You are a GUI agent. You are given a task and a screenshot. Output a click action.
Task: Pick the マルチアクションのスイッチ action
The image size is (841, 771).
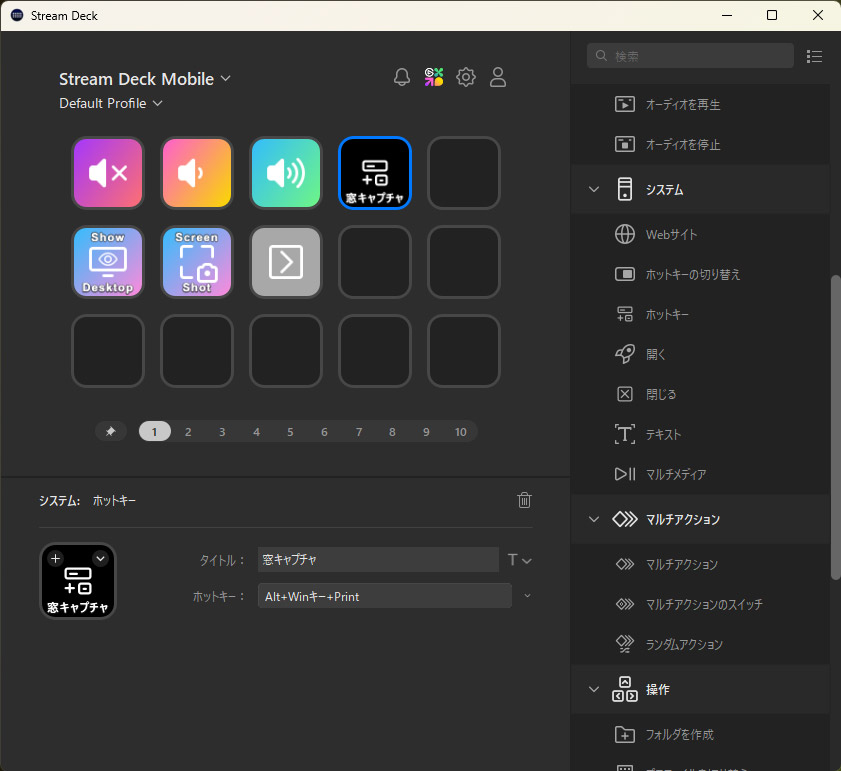[x=700, y=604]
